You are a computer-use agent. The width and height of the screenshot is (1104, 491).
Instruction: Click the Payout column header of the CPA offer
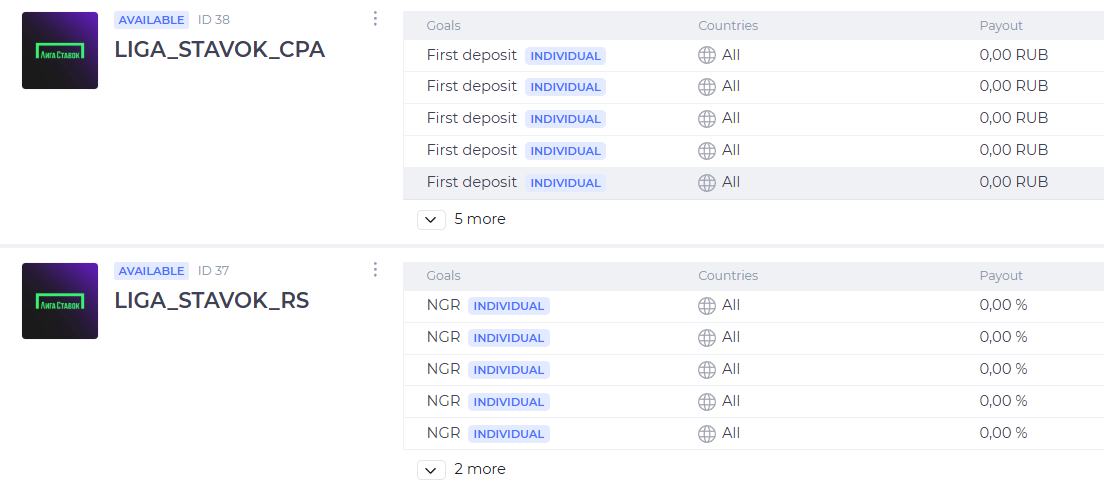(1000, 25)
